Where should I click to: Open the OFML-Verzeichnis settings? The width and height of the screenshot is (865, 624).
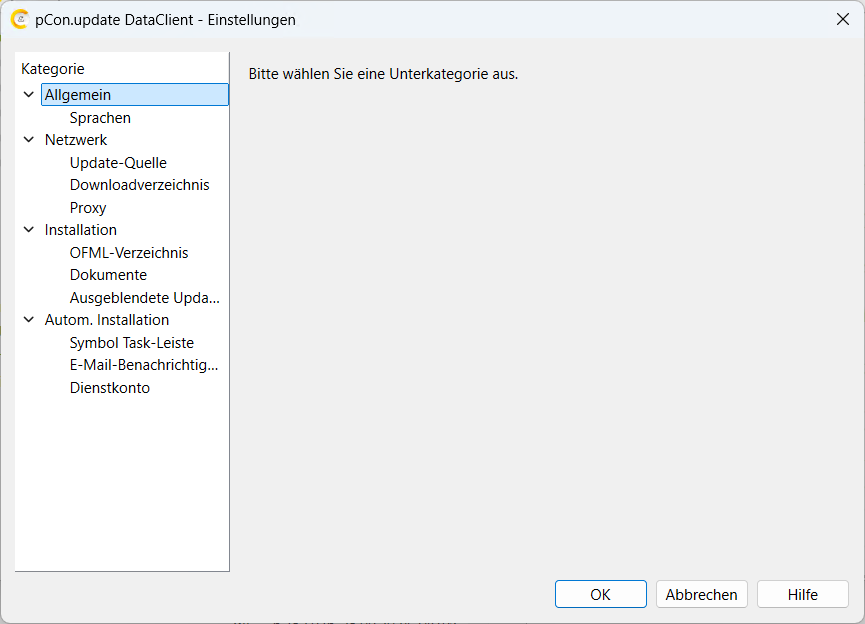click(129, 253)
